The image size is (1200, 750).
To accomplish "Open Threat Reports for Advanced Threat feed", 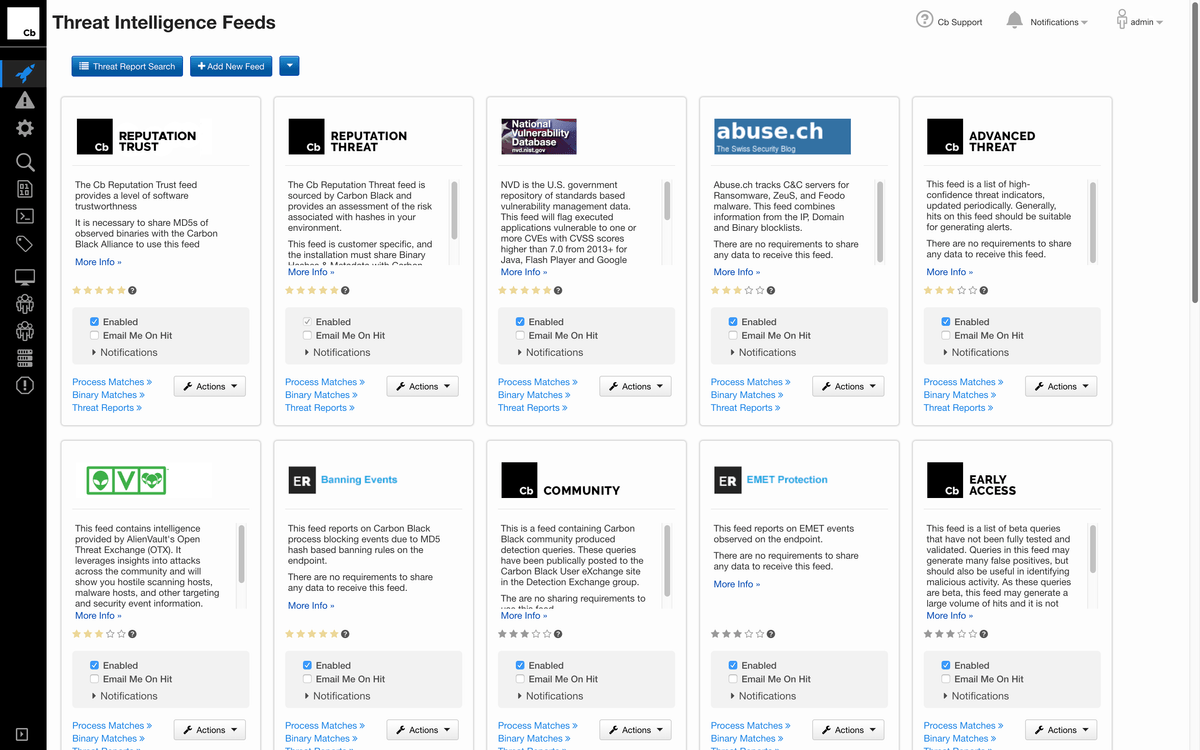I will point(959,408).
